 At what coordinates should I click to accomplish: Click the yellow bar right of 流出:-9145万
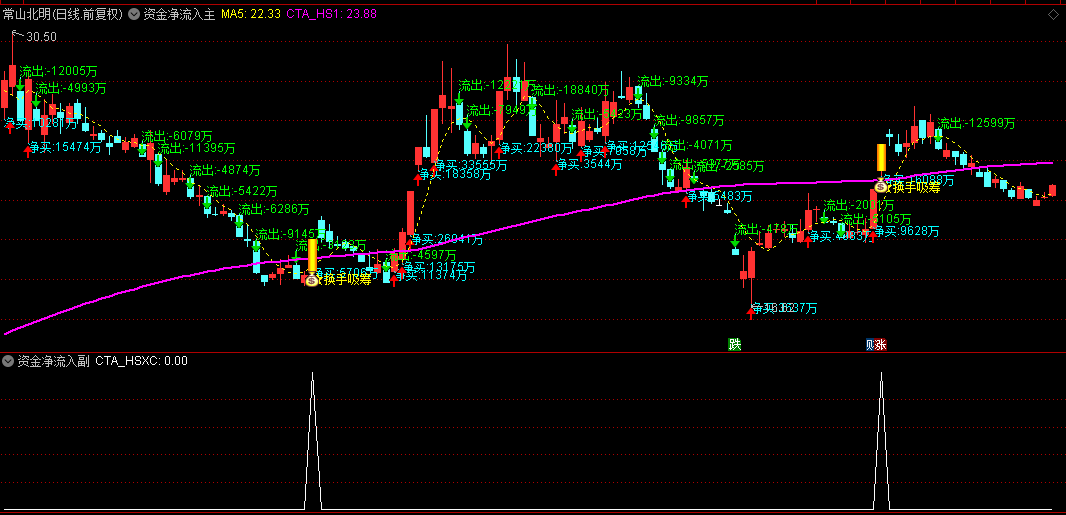tap(312, 255)
